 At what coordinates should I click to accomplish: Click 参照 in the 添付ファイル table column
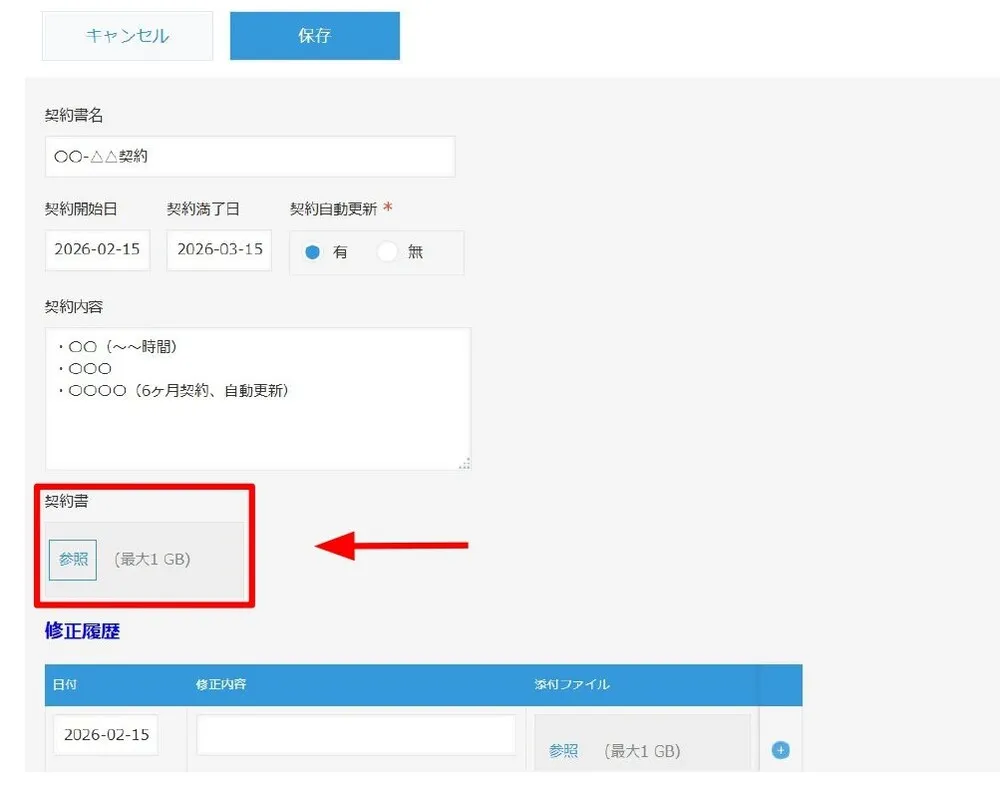[564, 748]
